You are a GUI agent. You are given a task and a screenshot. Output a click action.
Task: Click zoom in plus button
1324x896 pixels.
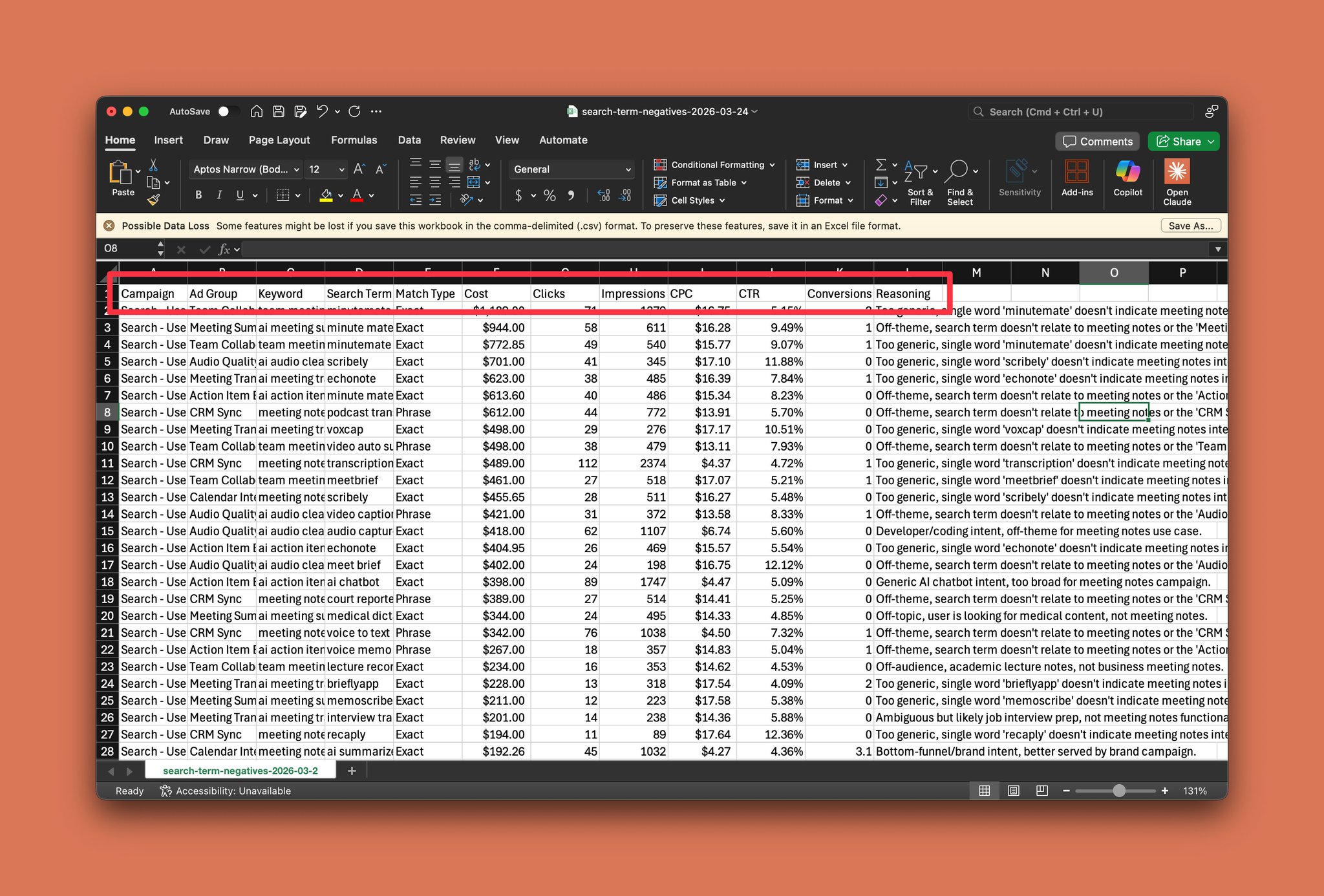tap(1165, 791)
